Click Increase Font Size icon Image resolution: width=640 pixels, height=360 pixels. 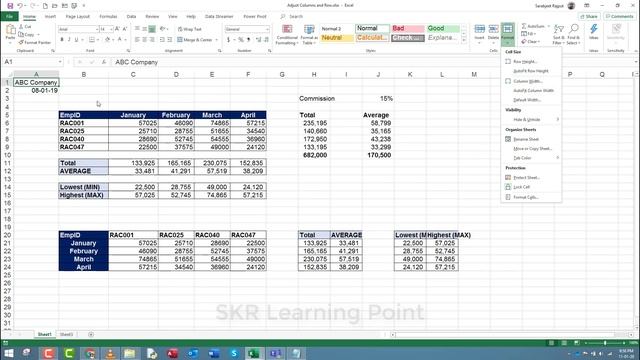[118, 29]
